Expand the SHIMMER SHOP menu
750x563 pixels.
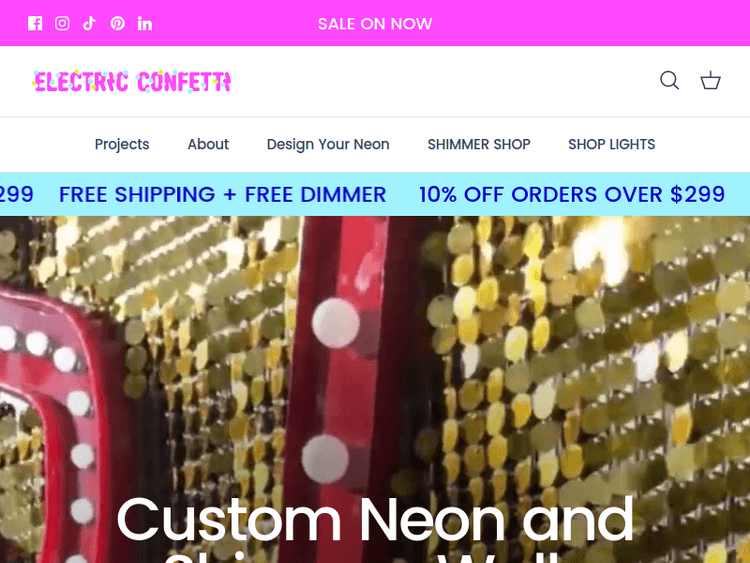click(x=479, y=144)
